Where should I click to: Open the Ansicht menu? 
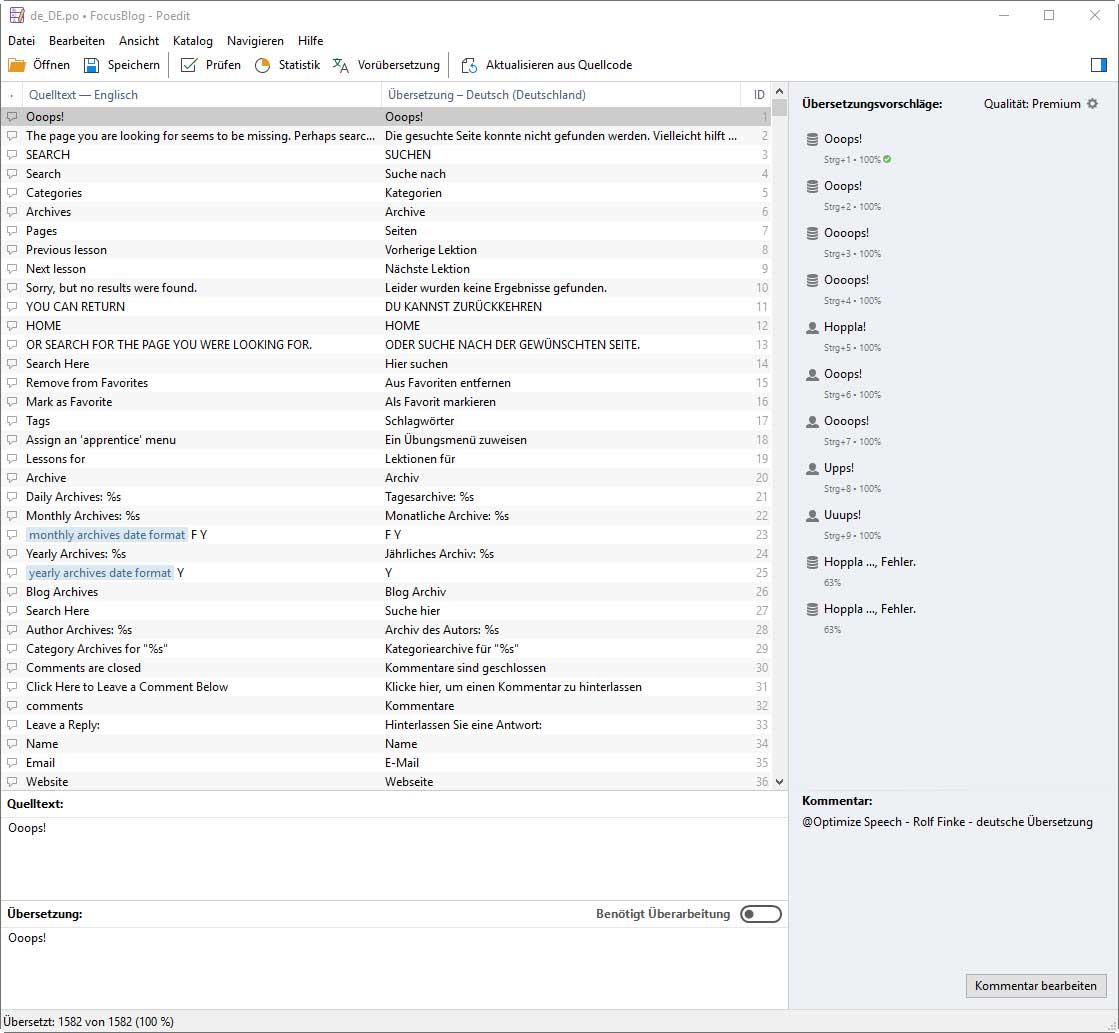139,41
